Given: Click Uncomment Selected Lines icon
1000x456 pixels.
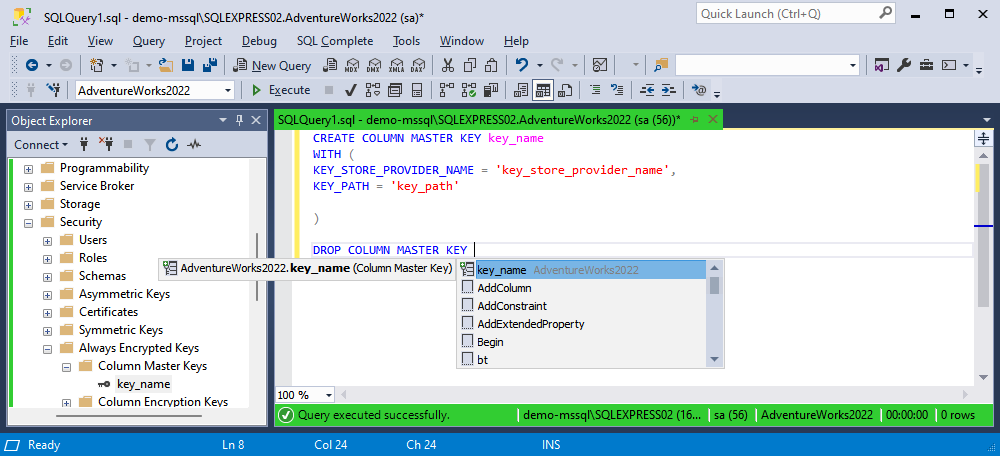Looking at the screenshot, I should click(617, 90).
